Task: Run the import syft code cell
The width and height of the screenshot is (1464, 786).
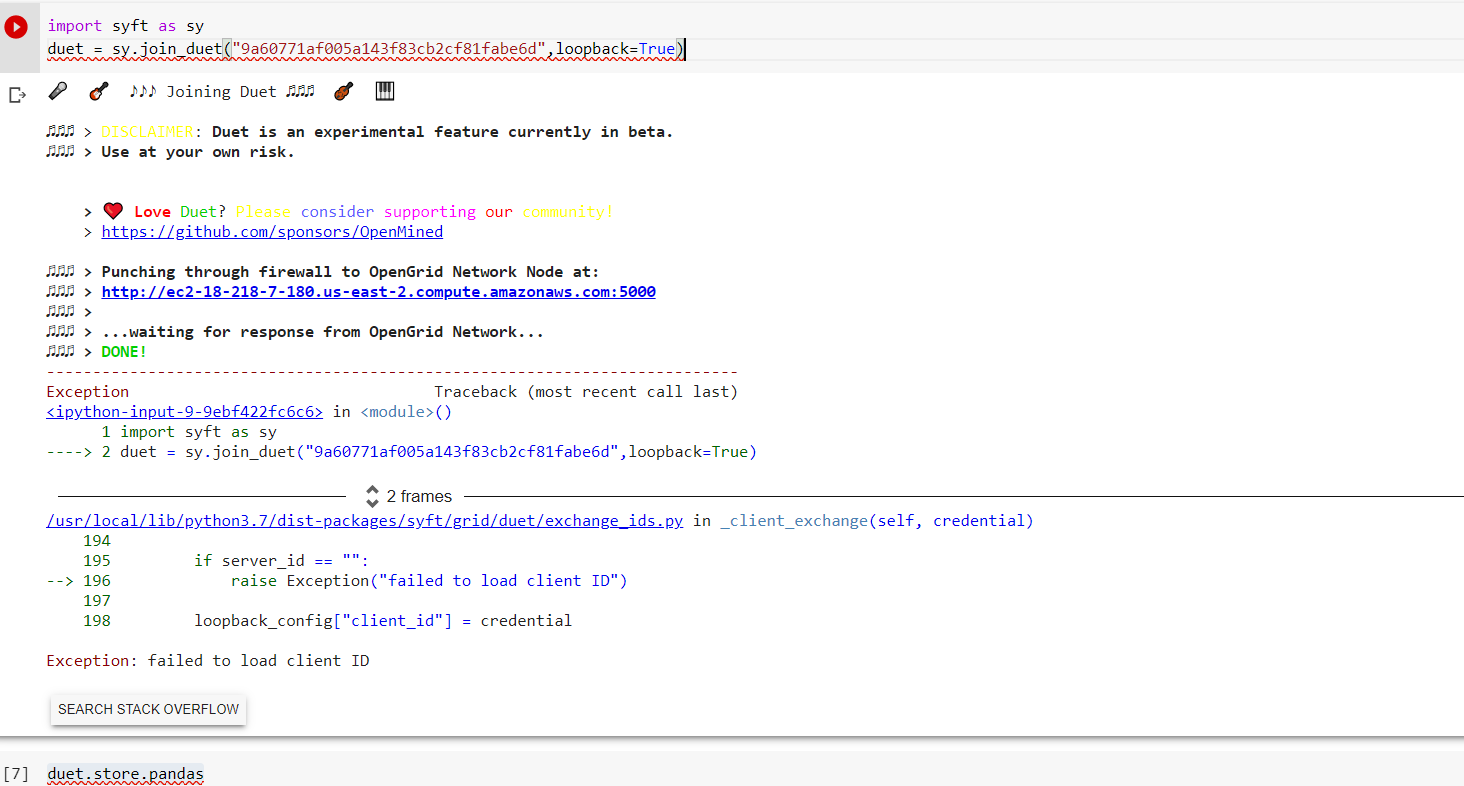Action: [x=15, y=26]
